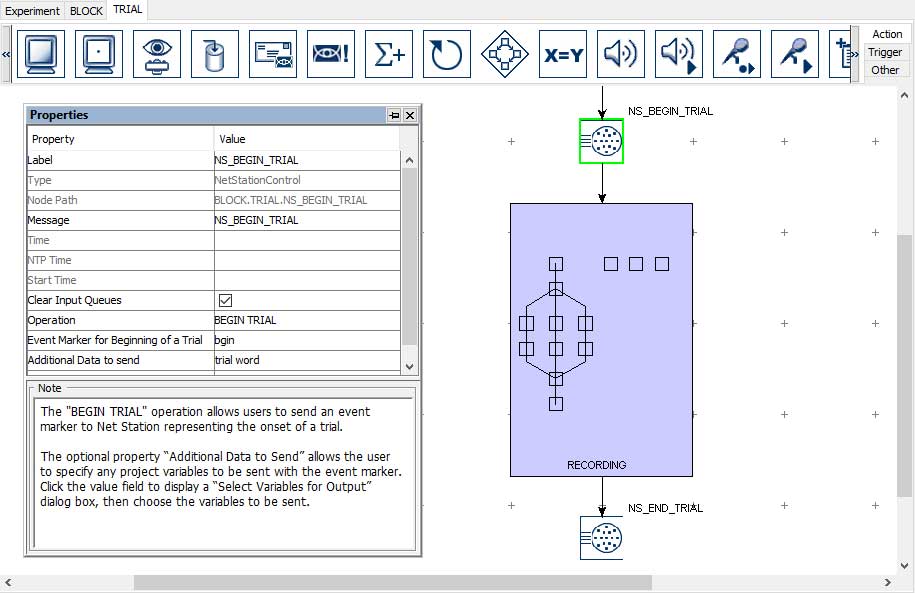Click the horizontal scrollbar thumb below canvas
915x593 pixels.
coord(392,582)
